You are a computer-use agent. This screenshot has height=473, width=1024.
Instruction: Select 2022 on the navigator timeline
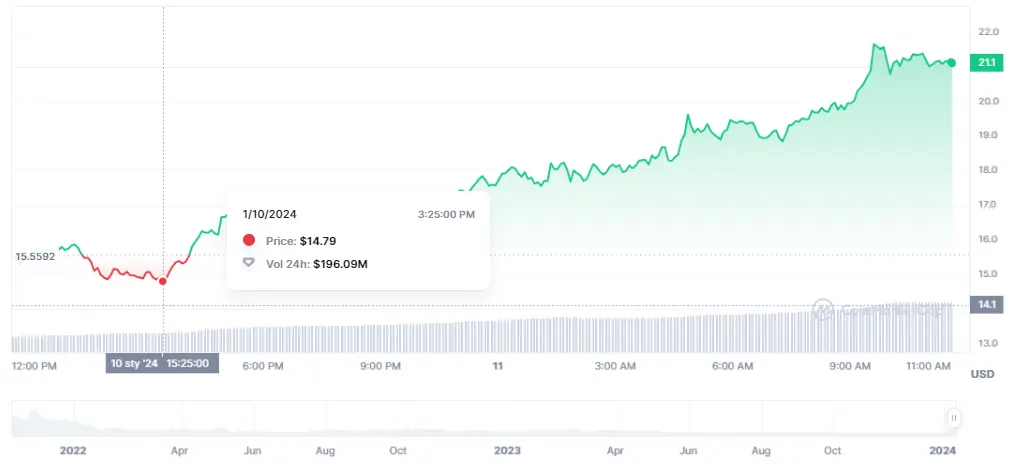tap(73, 451)
